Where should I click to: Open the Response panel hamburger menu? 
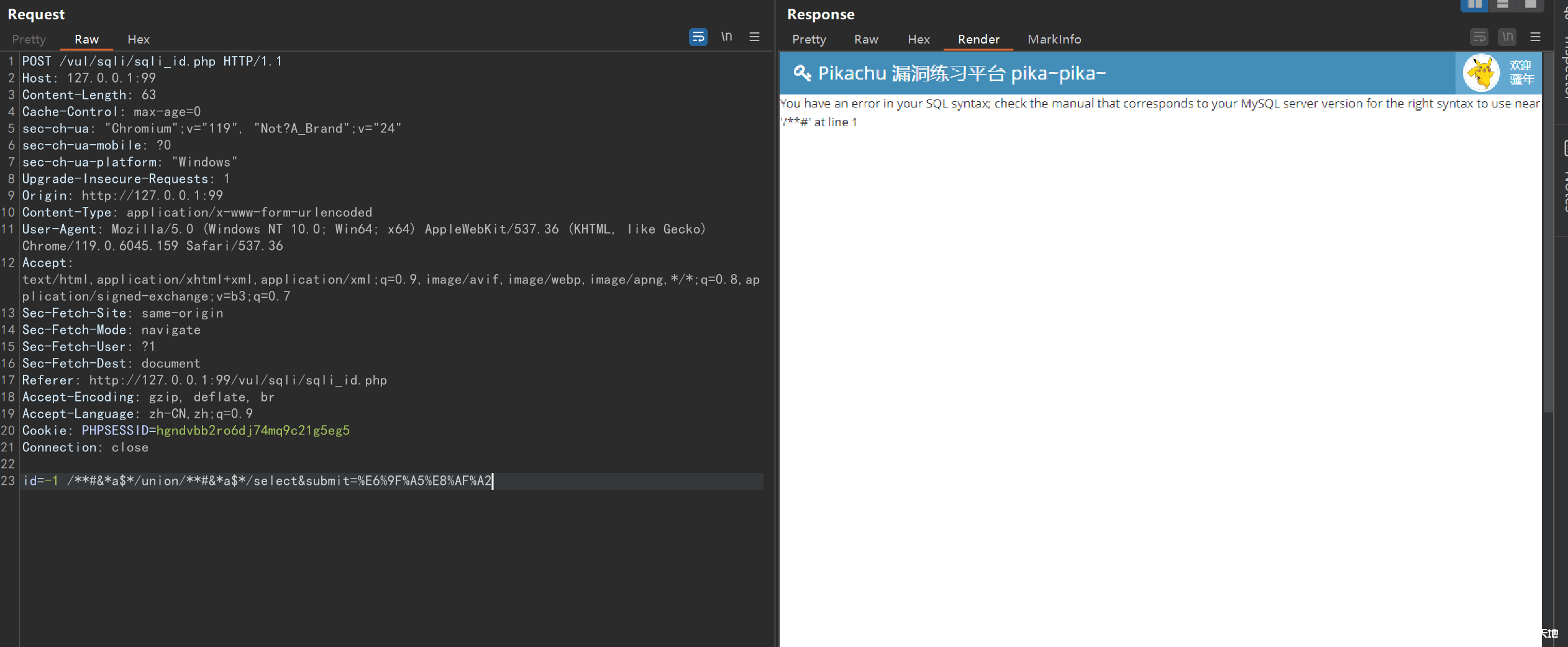point(1535,37)
